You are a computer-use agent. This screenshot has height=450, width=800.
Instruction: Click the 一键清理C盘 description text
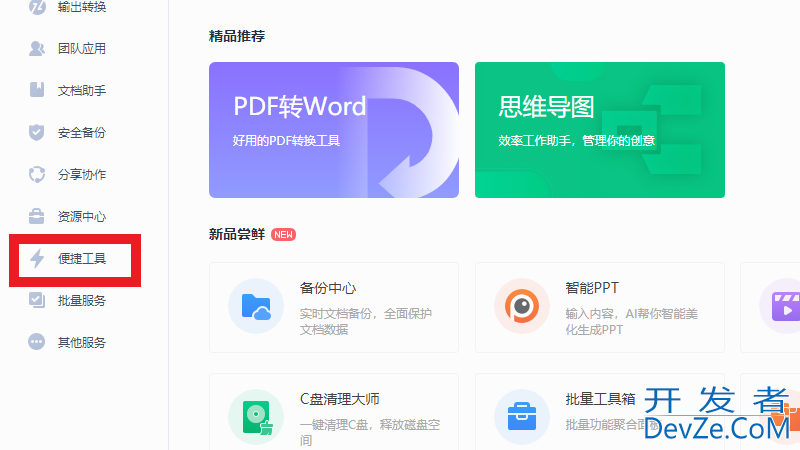369,432
